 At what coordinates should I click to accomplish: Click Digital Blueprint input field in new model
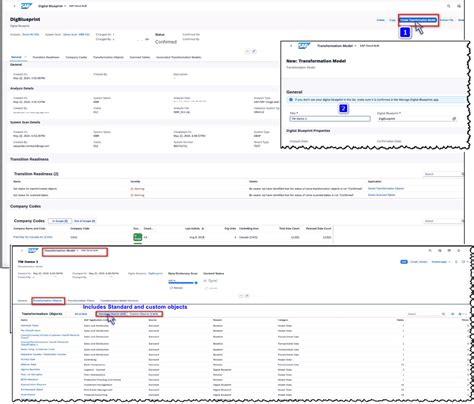point(417,119)
